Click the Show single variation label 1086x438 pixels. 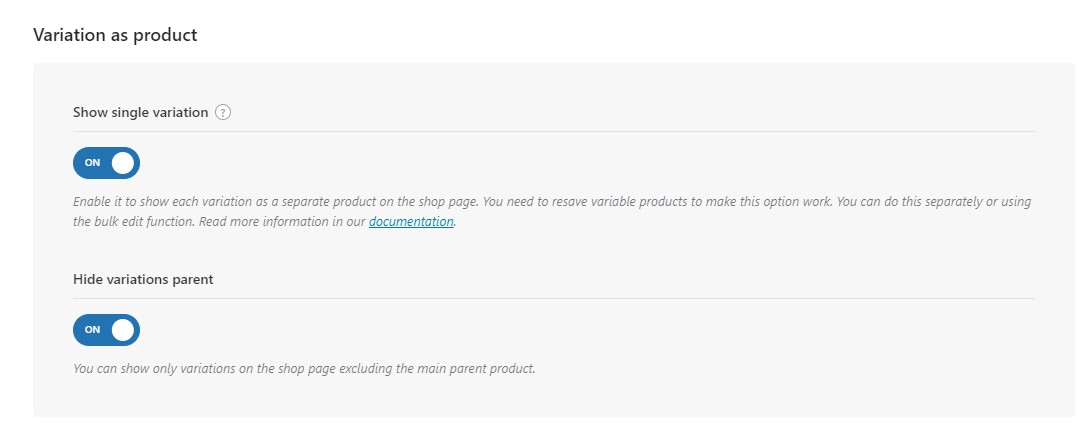point(141,112)
